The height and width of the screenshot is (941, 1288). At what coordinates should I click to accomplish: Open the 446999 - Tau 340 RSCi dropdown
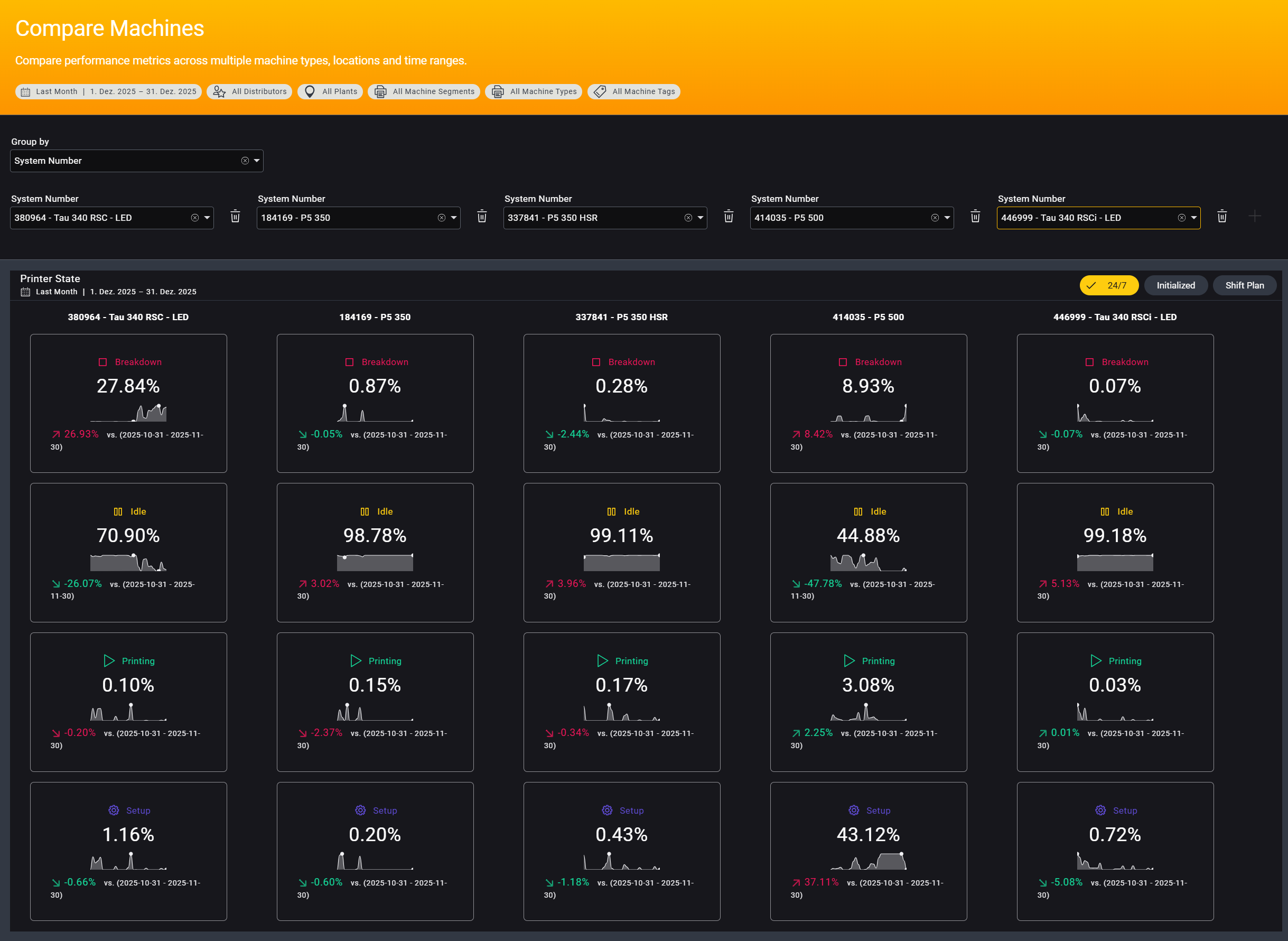coord(1193,218)
